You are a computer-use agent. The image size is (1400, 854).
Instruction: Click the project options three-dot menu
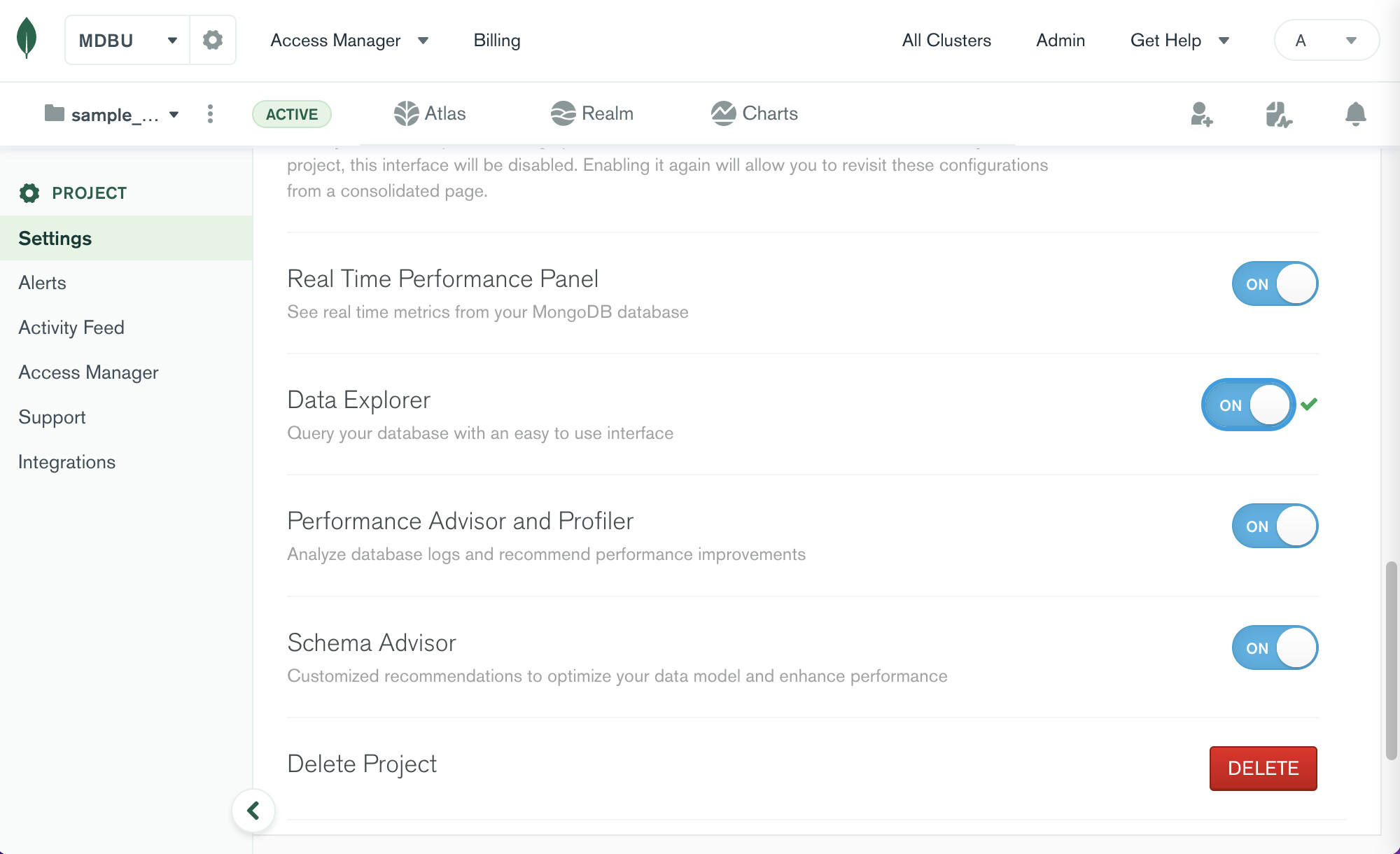[x=210, y=114]
